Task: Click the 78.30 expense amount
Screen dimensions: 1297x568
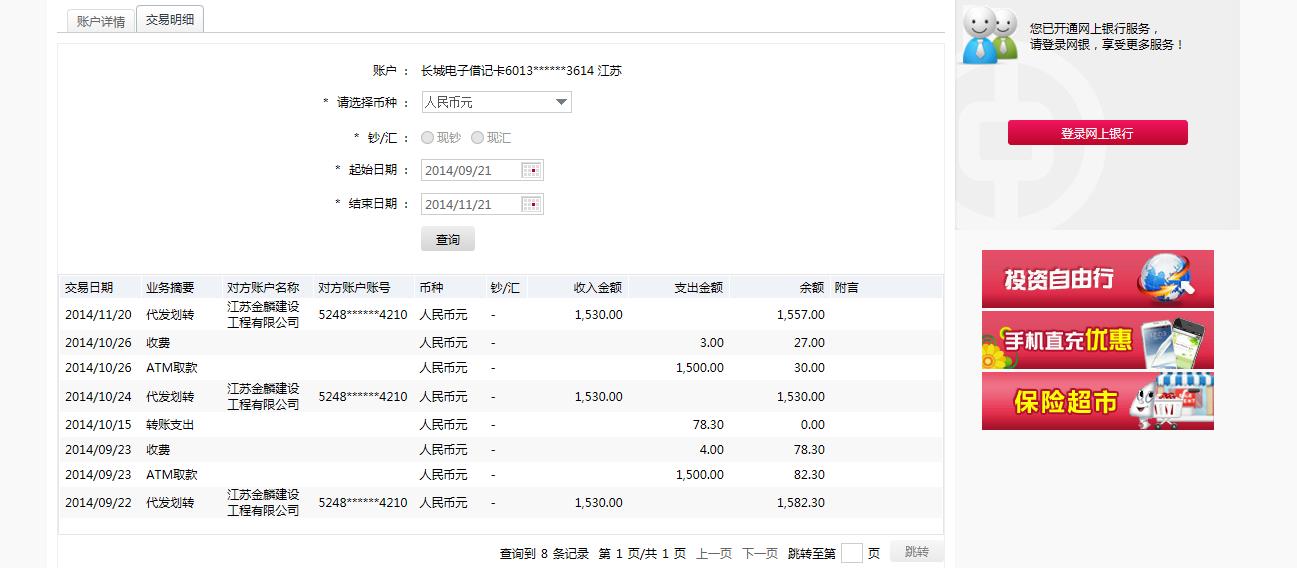Action: pyautogui.click(x=708, y=425)
